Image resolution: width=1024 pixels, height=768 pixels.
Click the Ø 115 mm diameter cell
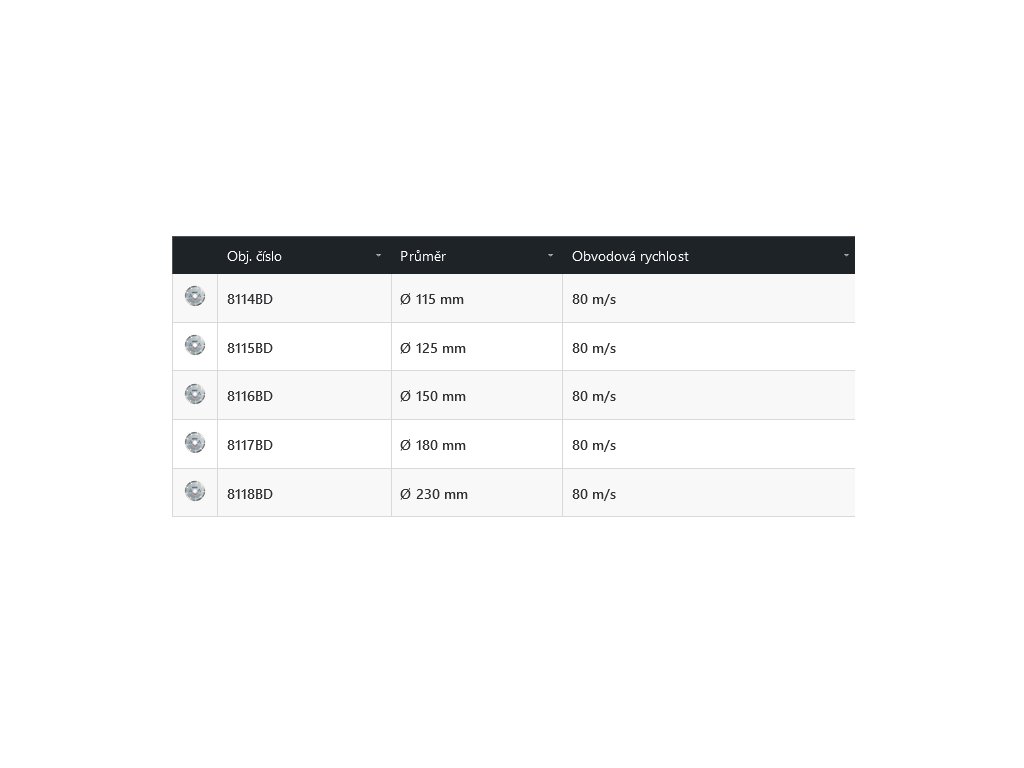coord(432,299)
